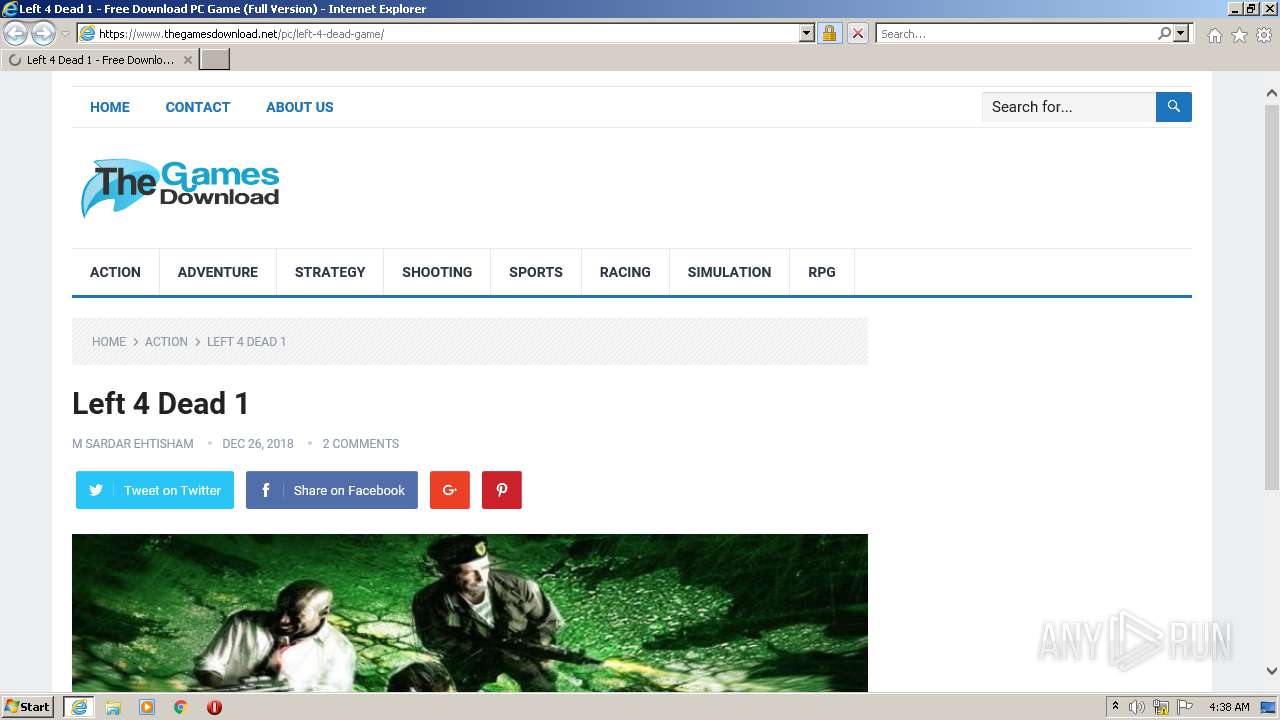Open the CONTACT page link

[198, 107]
